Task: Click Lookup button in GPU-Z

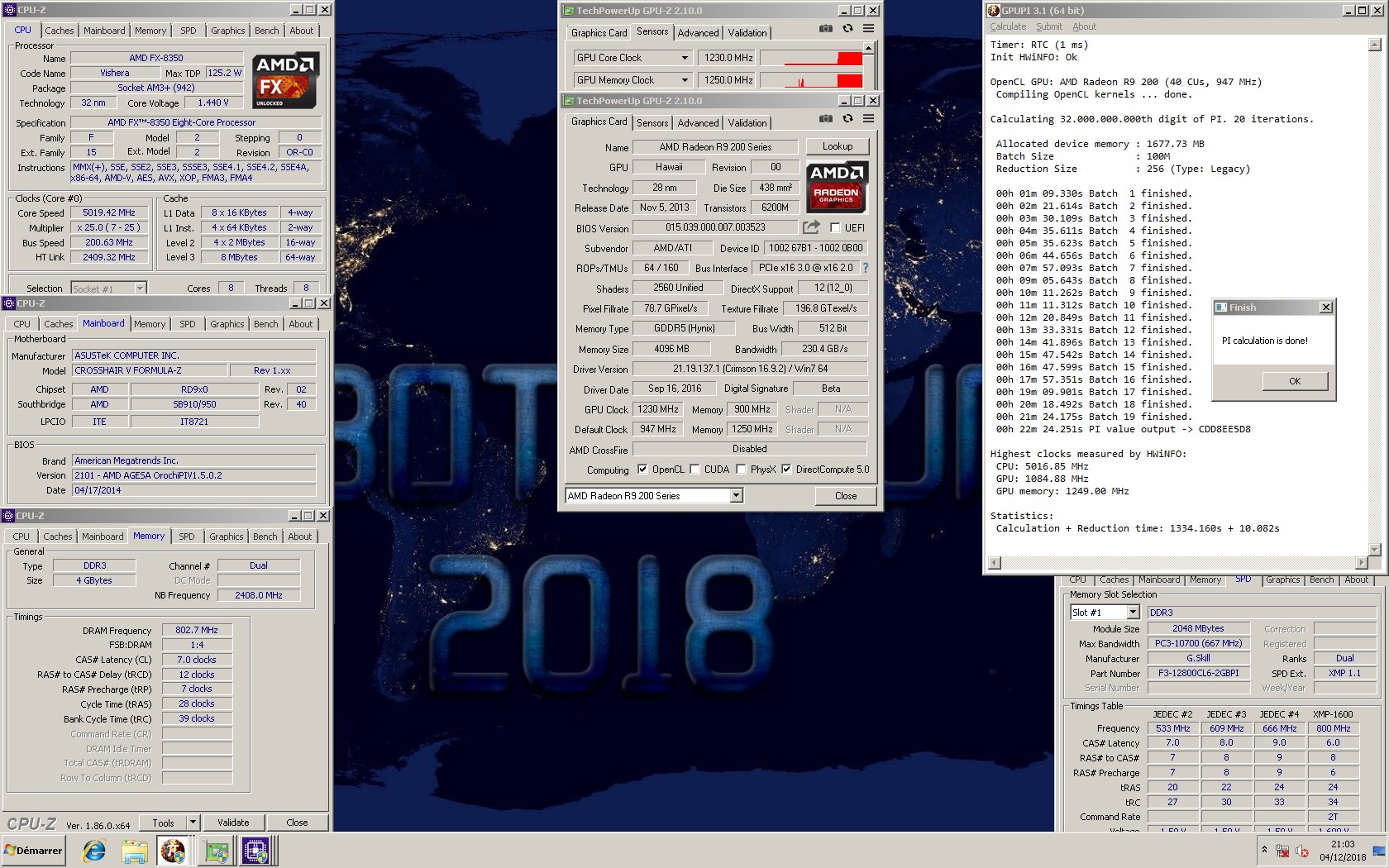Action: tap(838, 146)
